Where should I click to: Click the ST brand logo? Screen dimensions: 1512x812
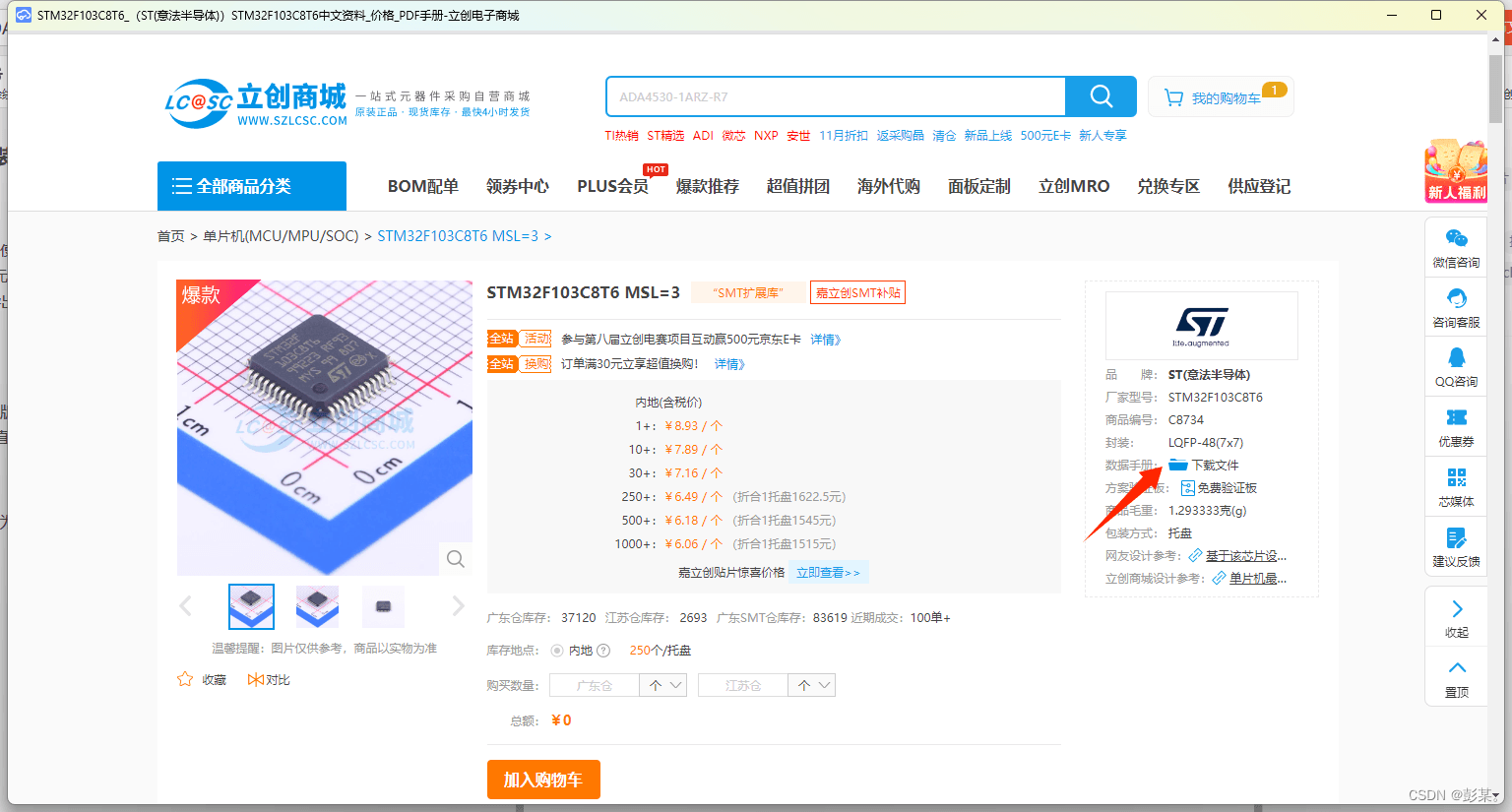tap(1201, 326)
